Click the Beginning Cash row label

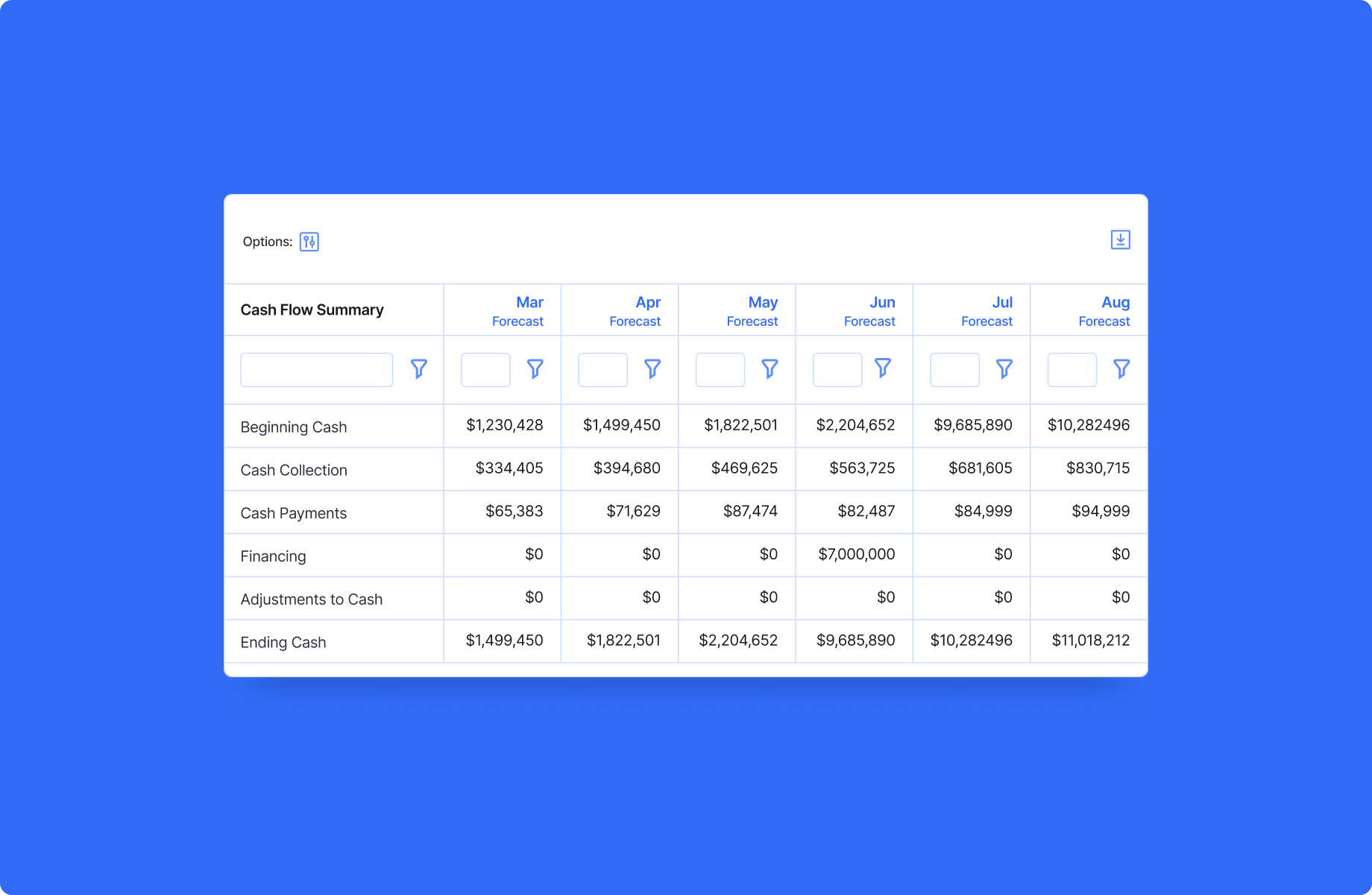tap(293, 427)
